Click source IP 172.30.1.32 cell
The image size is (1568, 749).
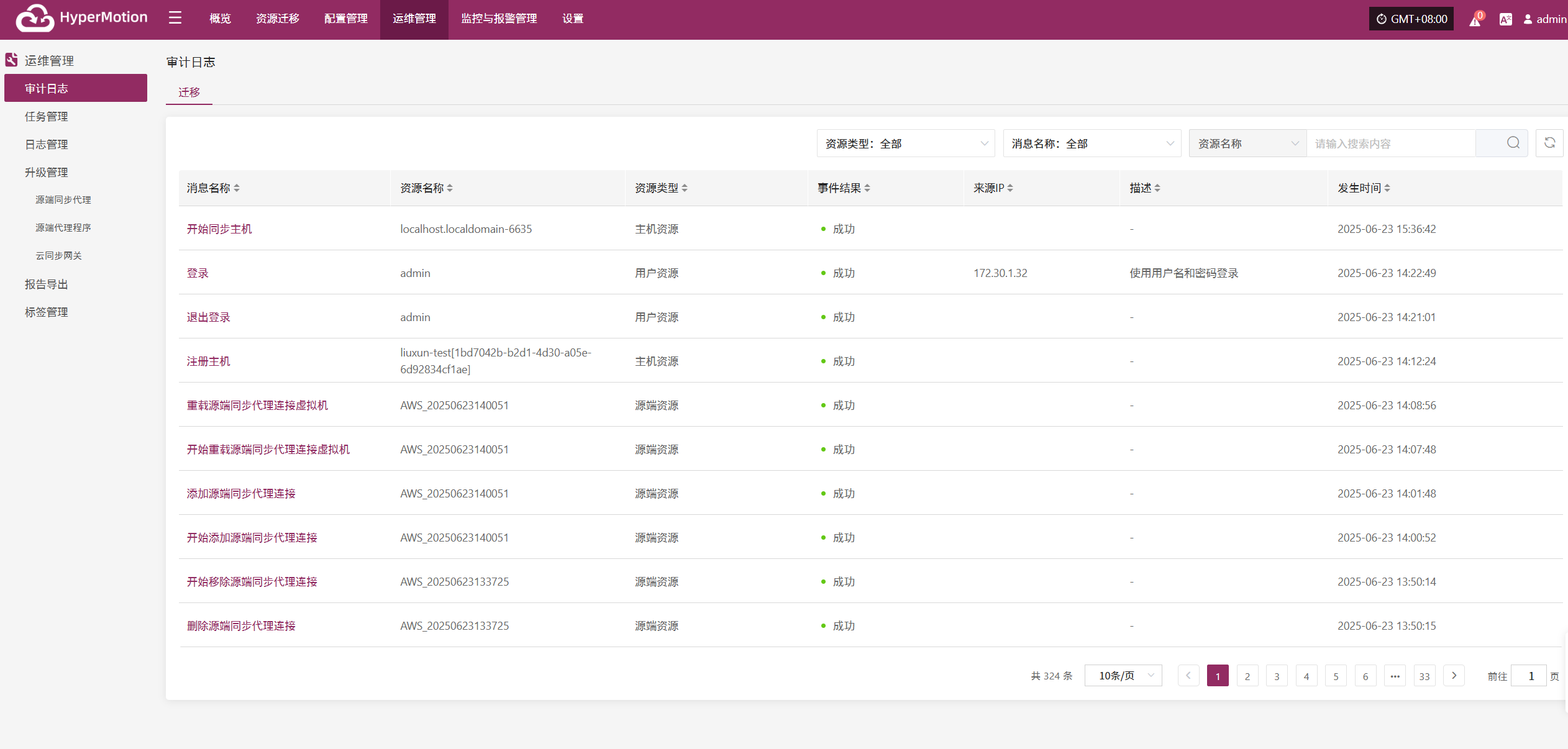point(1000,273)
